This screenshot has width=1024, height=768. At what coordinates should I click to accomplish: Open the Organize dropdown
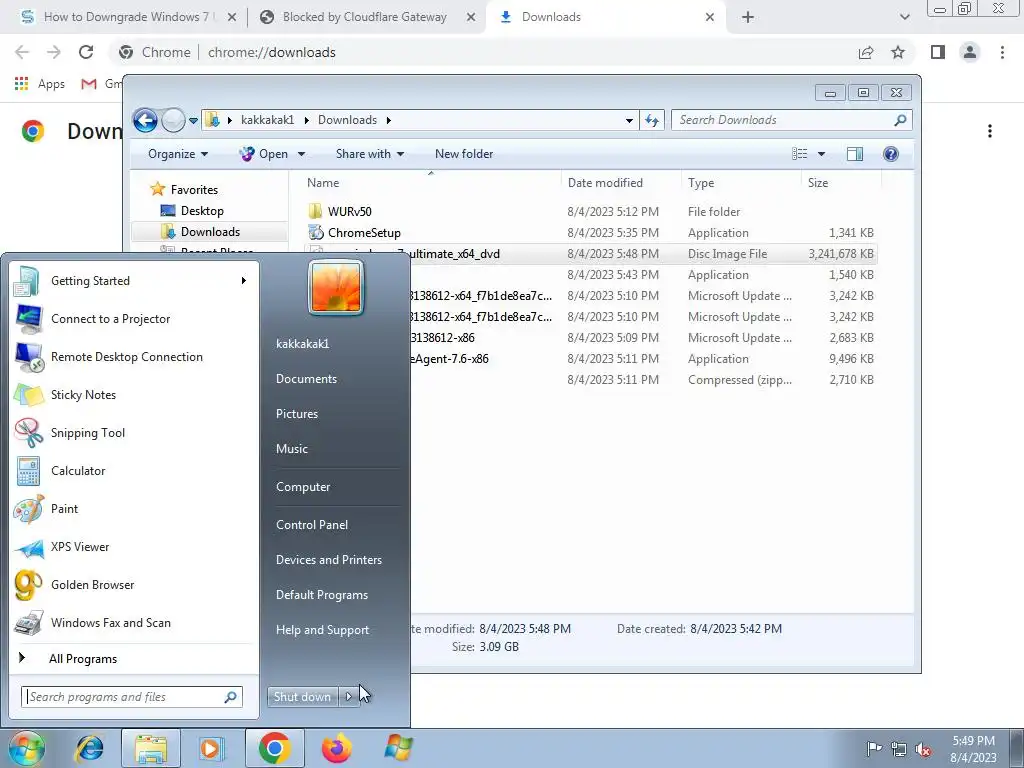(x=178, y=154)
